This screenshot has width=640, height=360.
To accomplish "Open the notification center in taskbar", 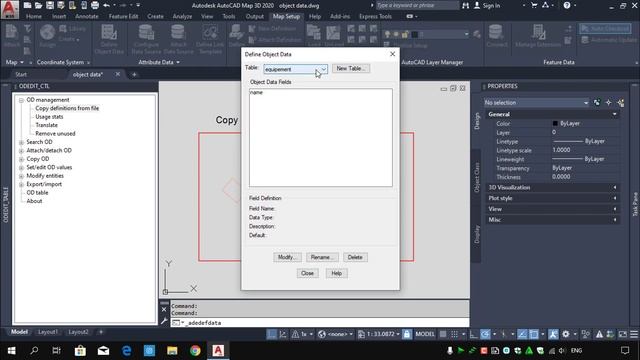I will point(625,350).
